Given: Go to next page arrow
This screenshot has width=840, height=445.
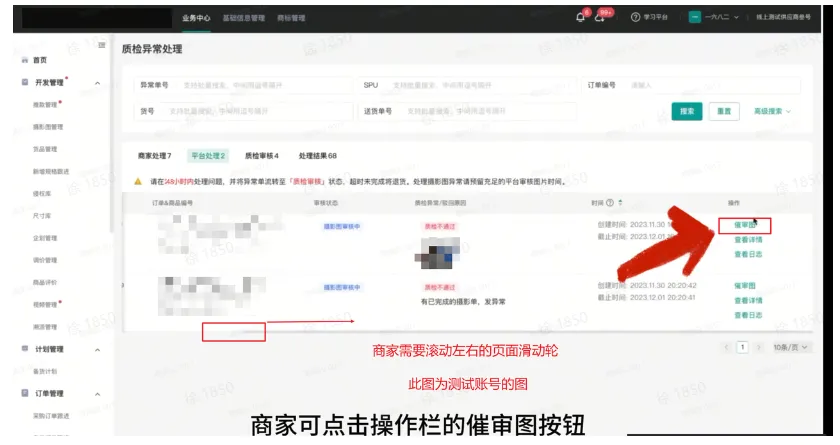Looking at the screenshot, I should point(758,348).
